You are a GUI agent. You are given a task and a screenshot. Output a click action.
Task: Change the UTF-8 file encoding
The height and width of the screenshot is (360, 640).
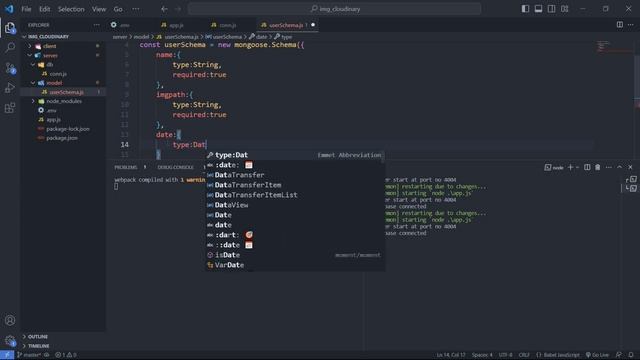505,355
